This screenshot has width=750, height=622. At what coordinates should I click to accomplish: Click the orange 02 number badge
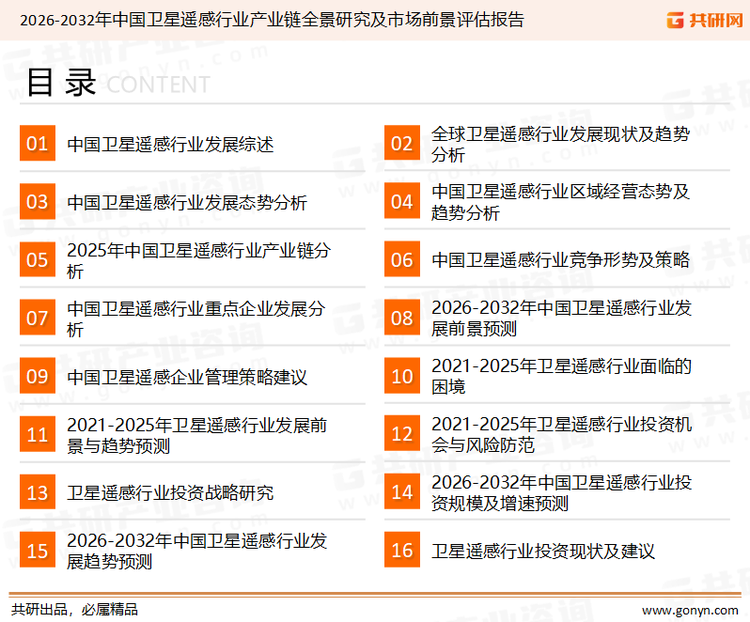click(402, 143)
